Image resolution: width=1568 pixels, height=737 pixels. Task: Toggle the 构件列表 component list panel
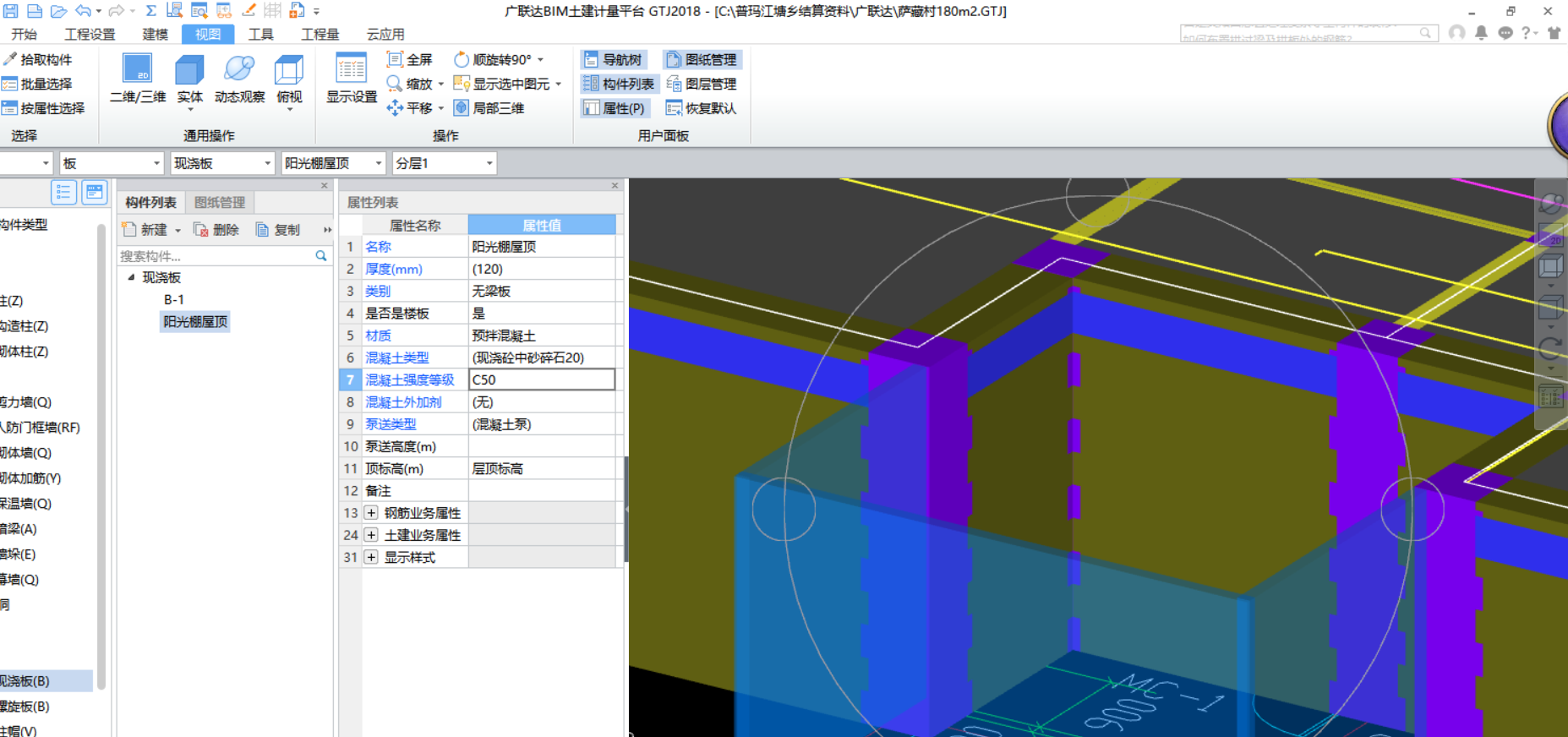point(619,84)
